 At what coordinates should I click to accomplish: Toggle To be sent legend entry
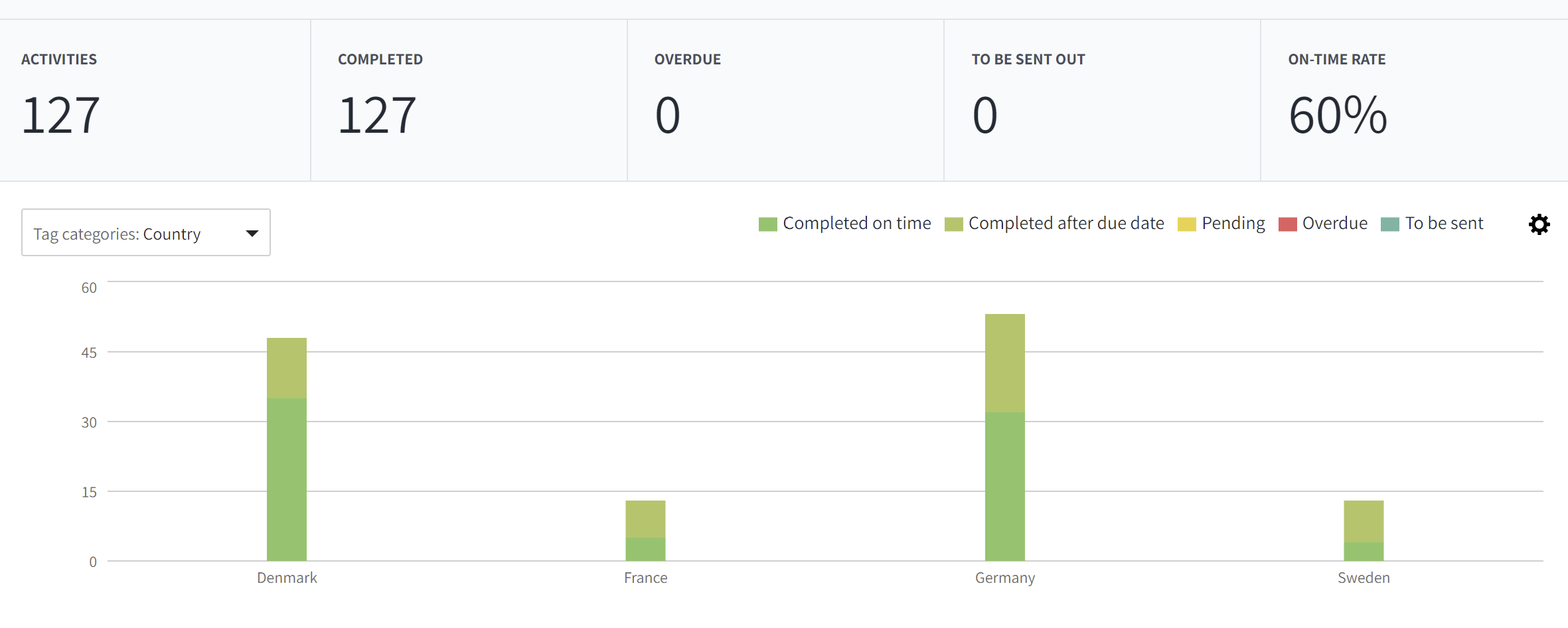point(1432,224)
